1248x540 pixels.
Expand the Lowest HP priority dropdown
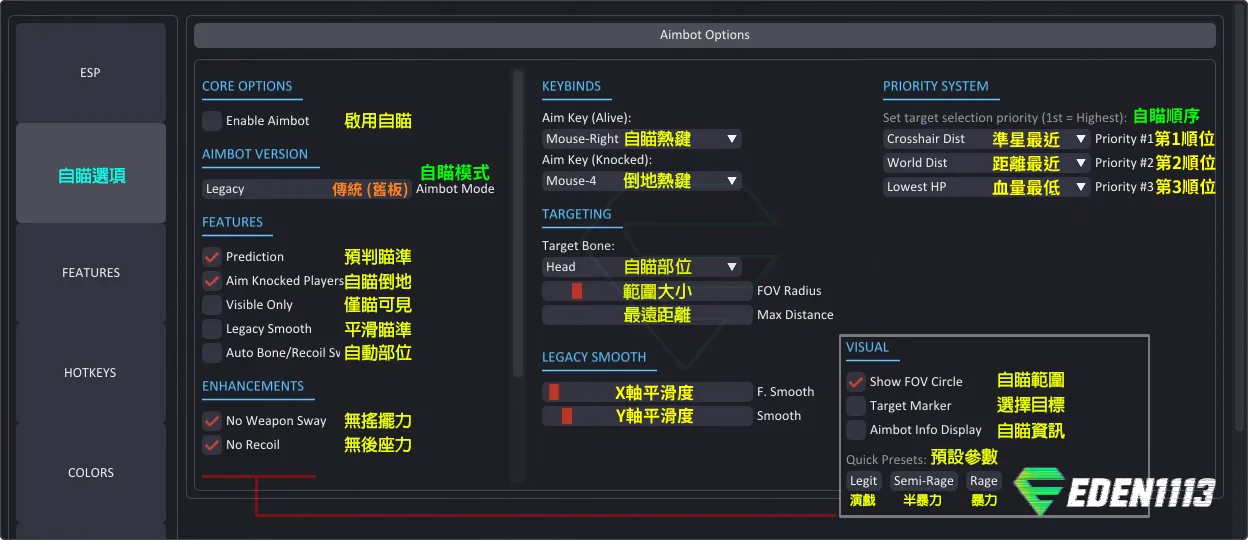986,187
